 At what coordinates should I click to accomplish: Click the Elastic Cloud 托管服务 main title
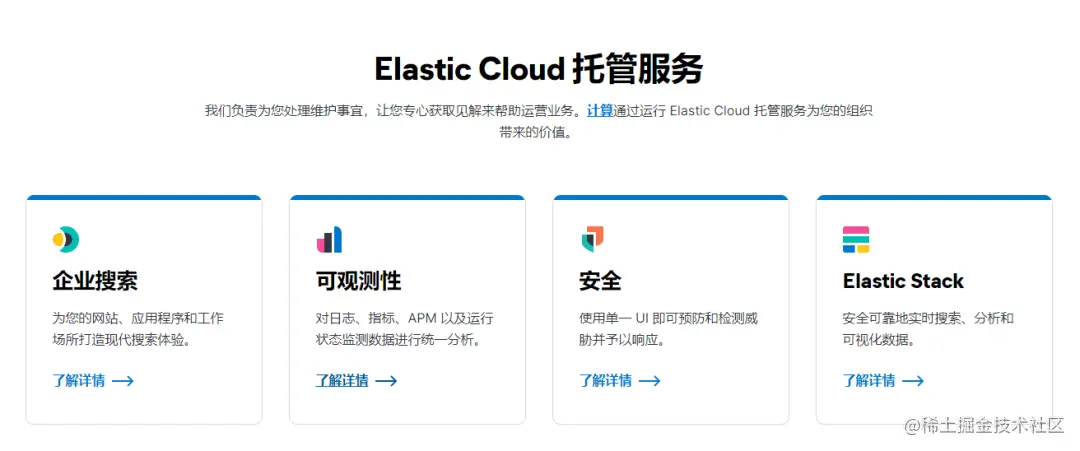click(539, 69)
